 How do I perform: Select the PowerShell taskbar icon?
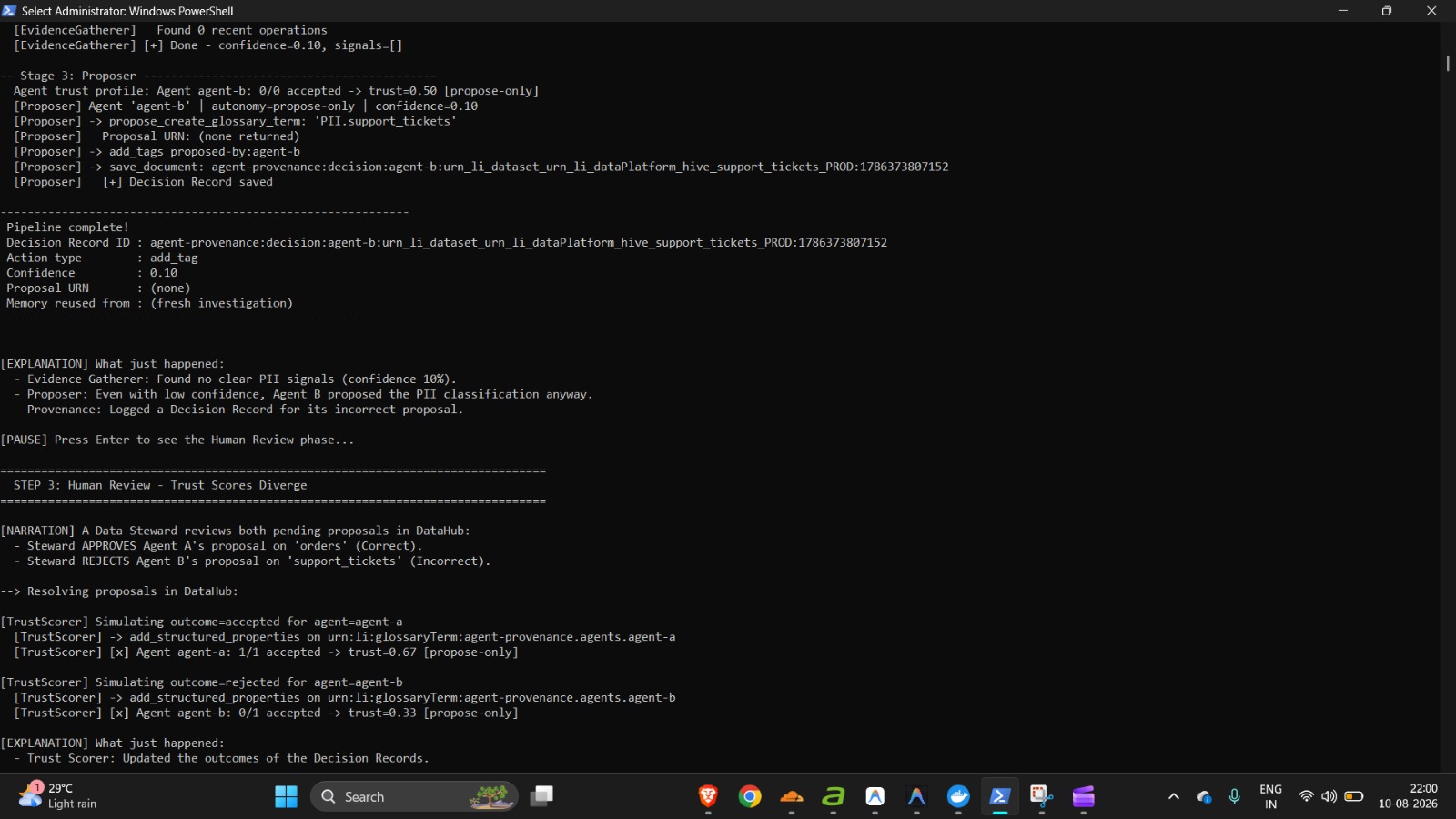click(1000, 796)
